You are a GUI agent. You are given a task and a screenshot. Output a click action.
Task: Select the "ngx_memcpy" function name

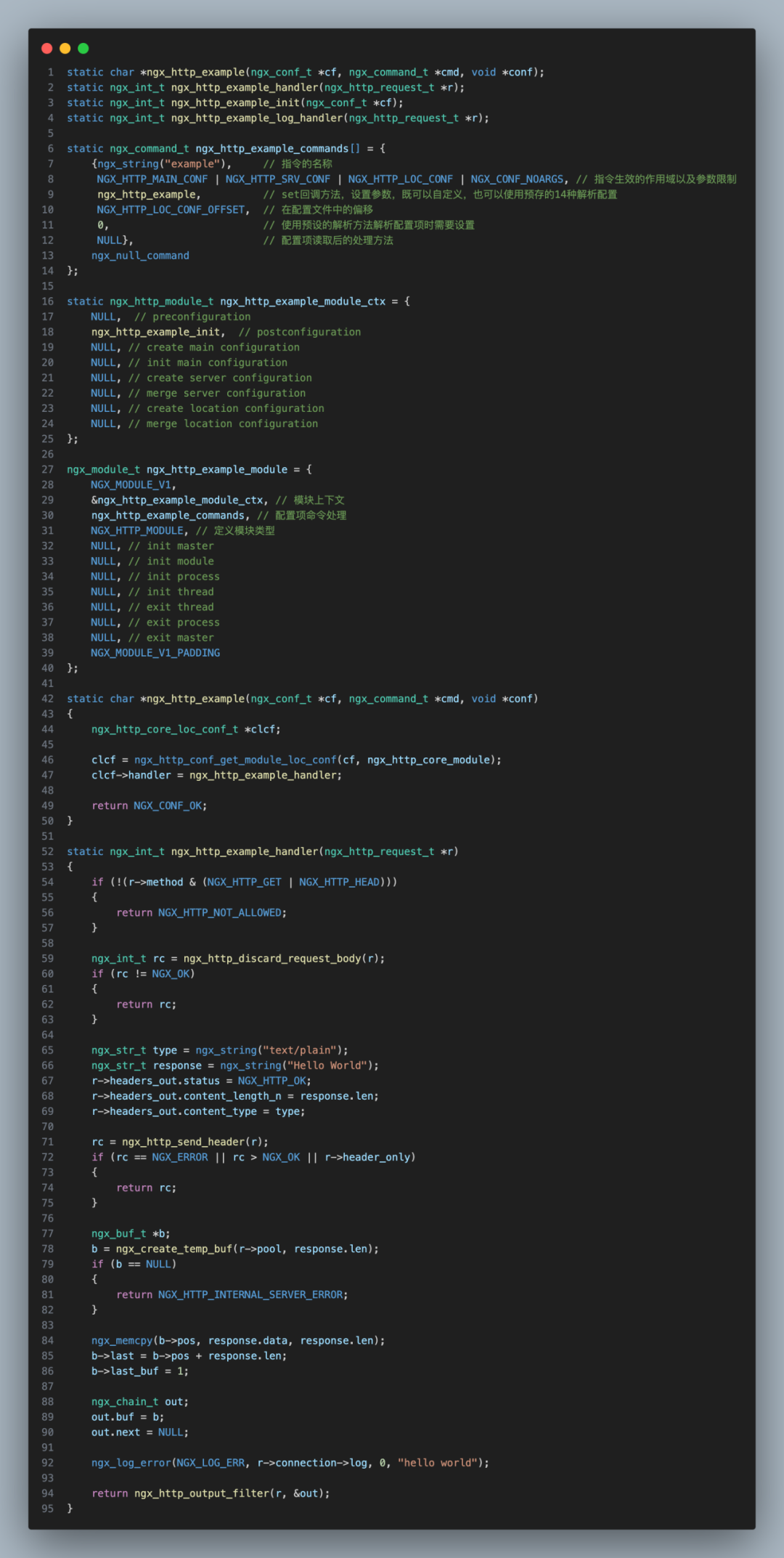click(x=122, y=1341)
